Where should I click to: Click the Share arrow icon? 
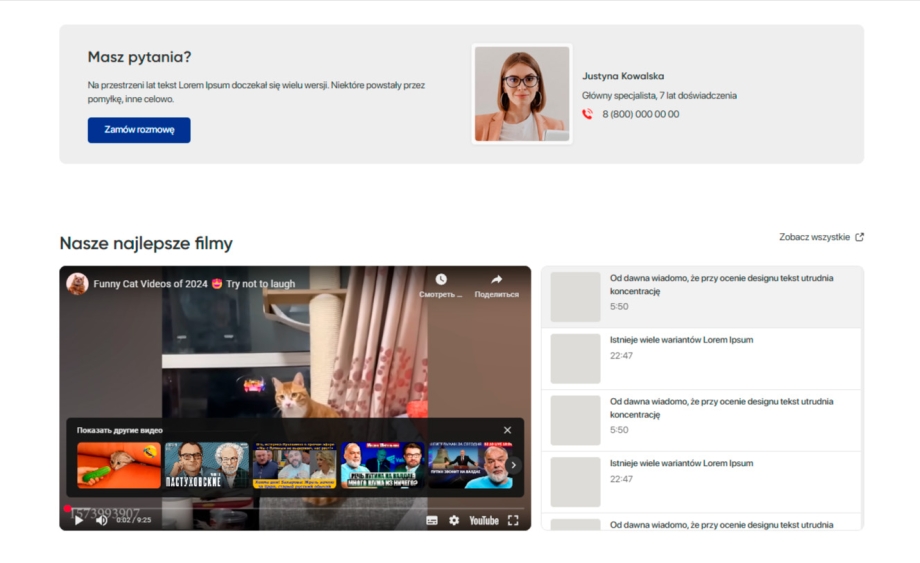(496, 280)
